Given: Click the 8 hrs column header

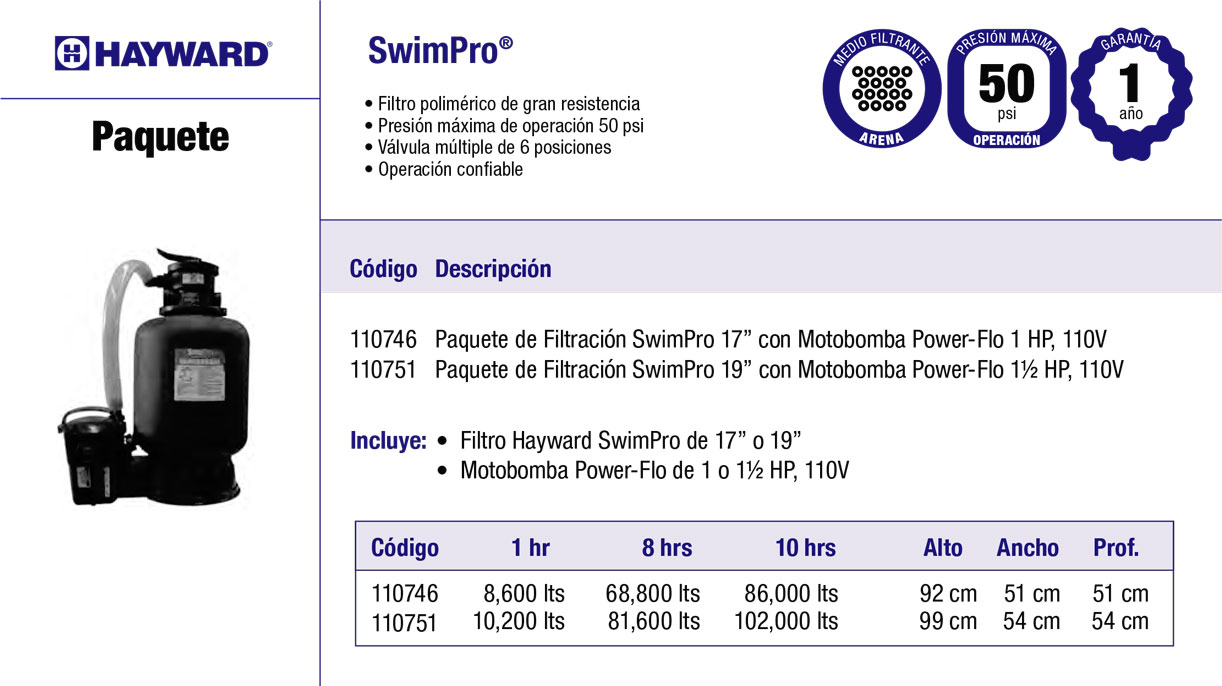Looking at the screenshot, I should [667, 548].
